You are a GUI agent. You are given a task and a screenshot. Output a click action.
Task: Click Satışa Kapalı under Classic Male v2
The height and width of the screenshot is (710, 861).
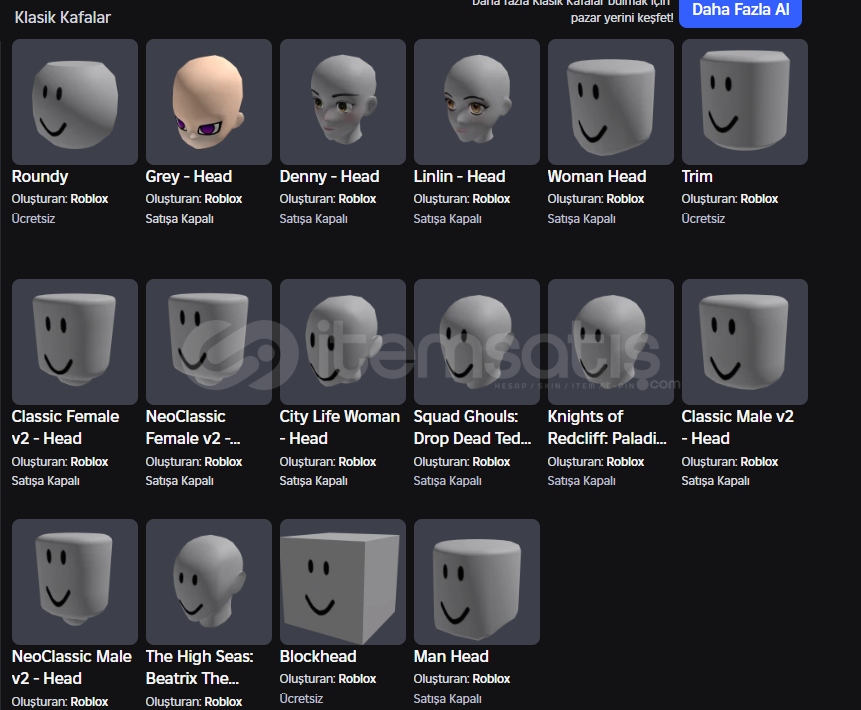[715, 480]
